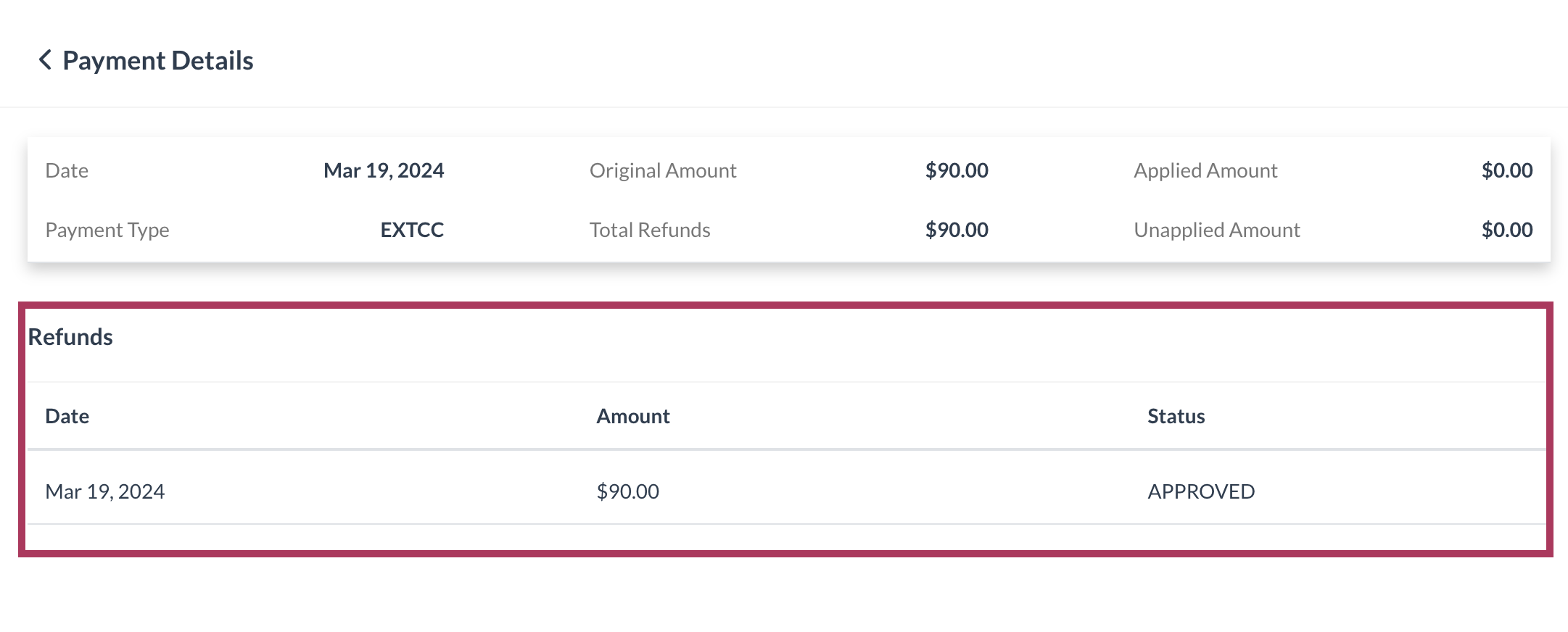Select the Mar 19, 2024 refund row date

tap(105, 491)
